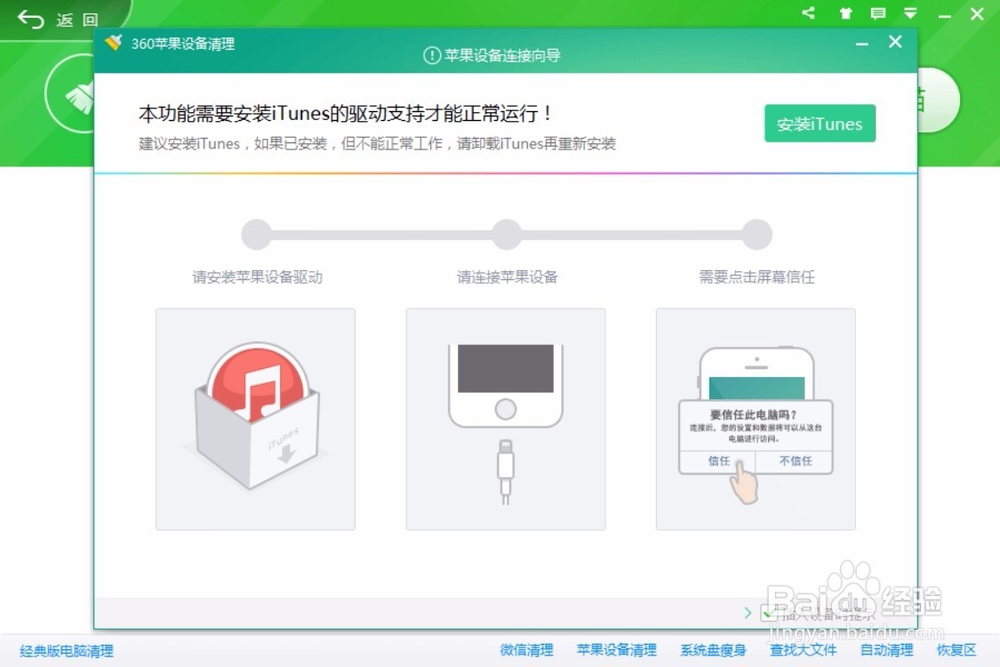
Task: Open 查找大文件 from the bottom bar
Action: [802, 649]
